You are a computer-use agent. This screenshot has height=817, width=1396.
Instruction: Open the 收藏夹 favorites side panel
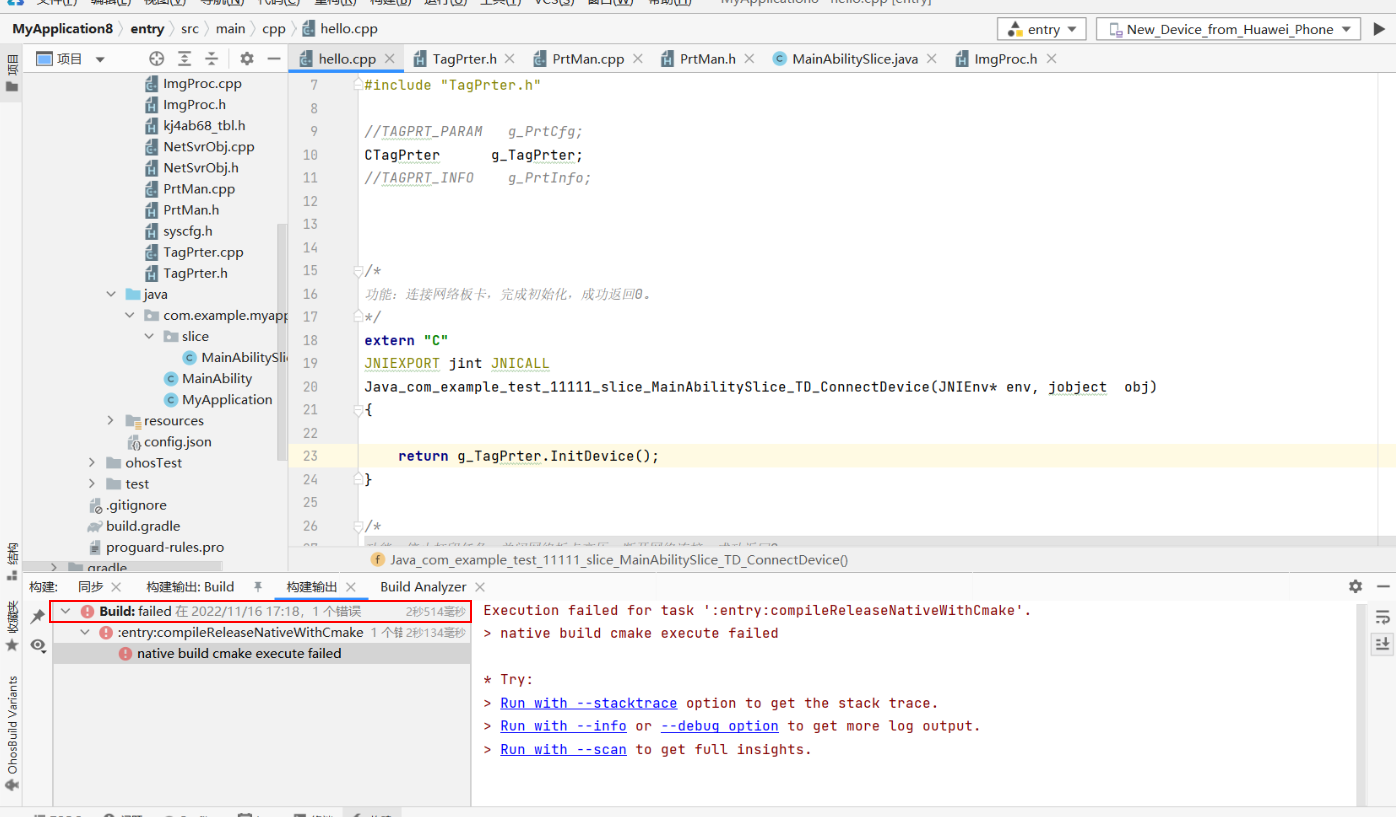point(12,626)
